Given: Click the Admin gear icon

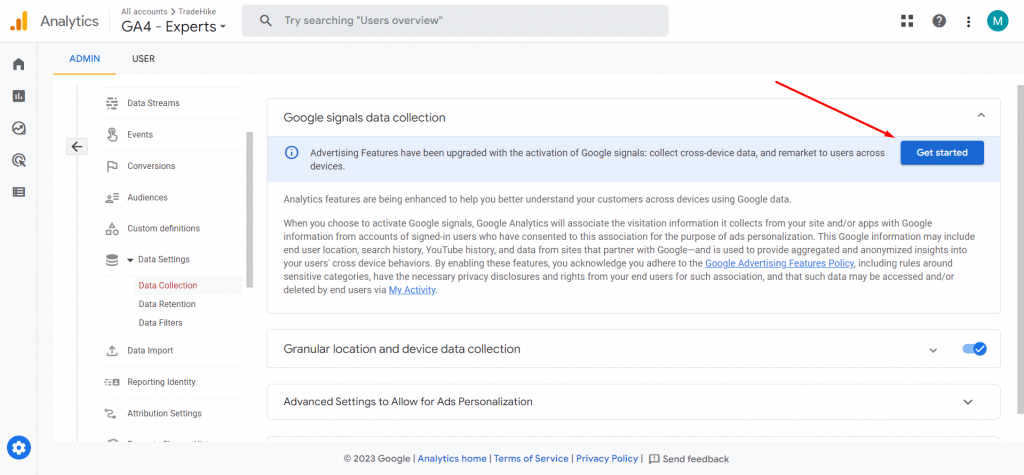Looking at the screenshot, I should coord(18,448).
